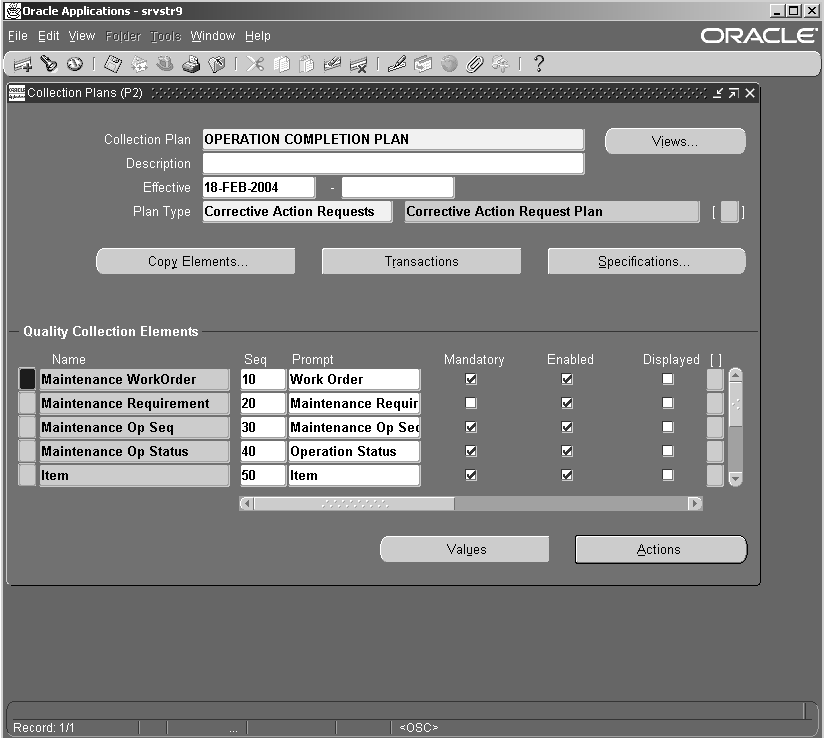The width and height of the screenshot is (824, 738).
Task: Click the Zoom toolbar icon
Action: [423, 64]
